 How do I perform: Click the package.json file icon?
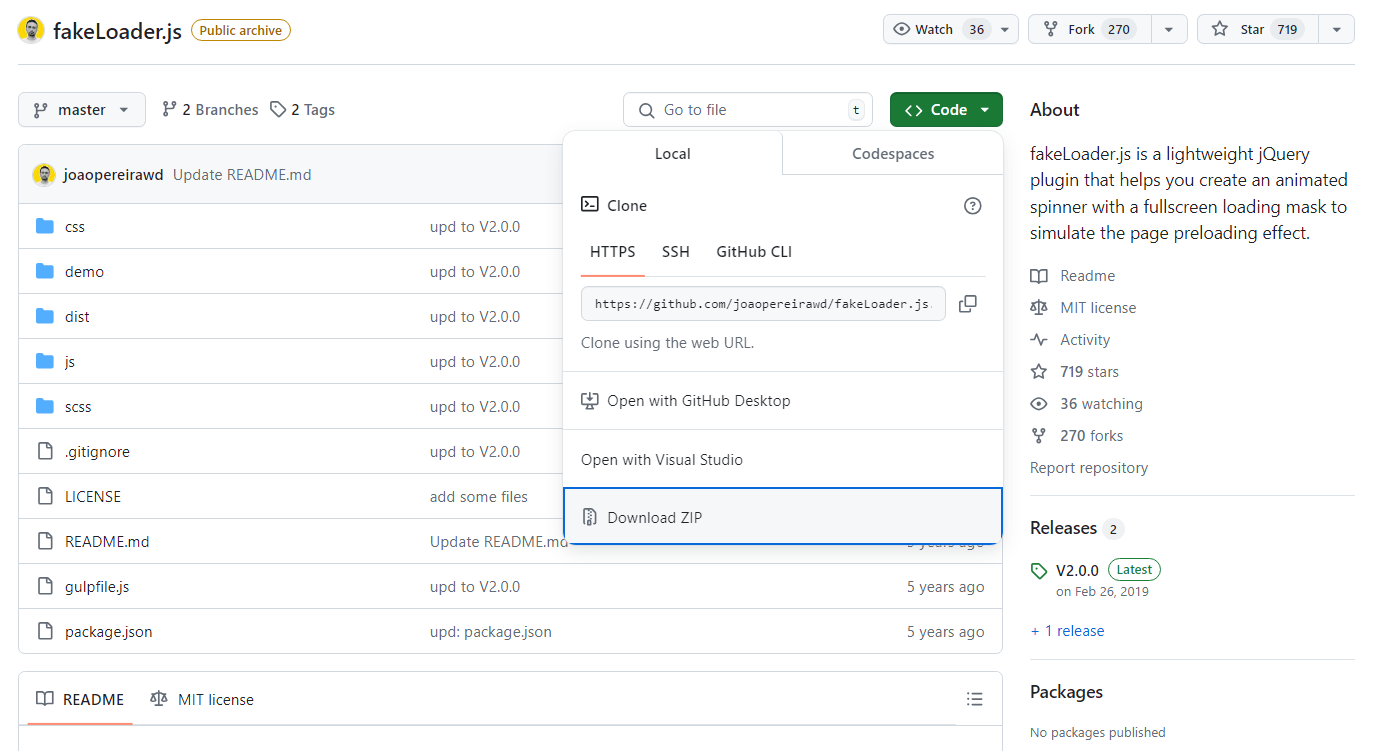[44, 631]
